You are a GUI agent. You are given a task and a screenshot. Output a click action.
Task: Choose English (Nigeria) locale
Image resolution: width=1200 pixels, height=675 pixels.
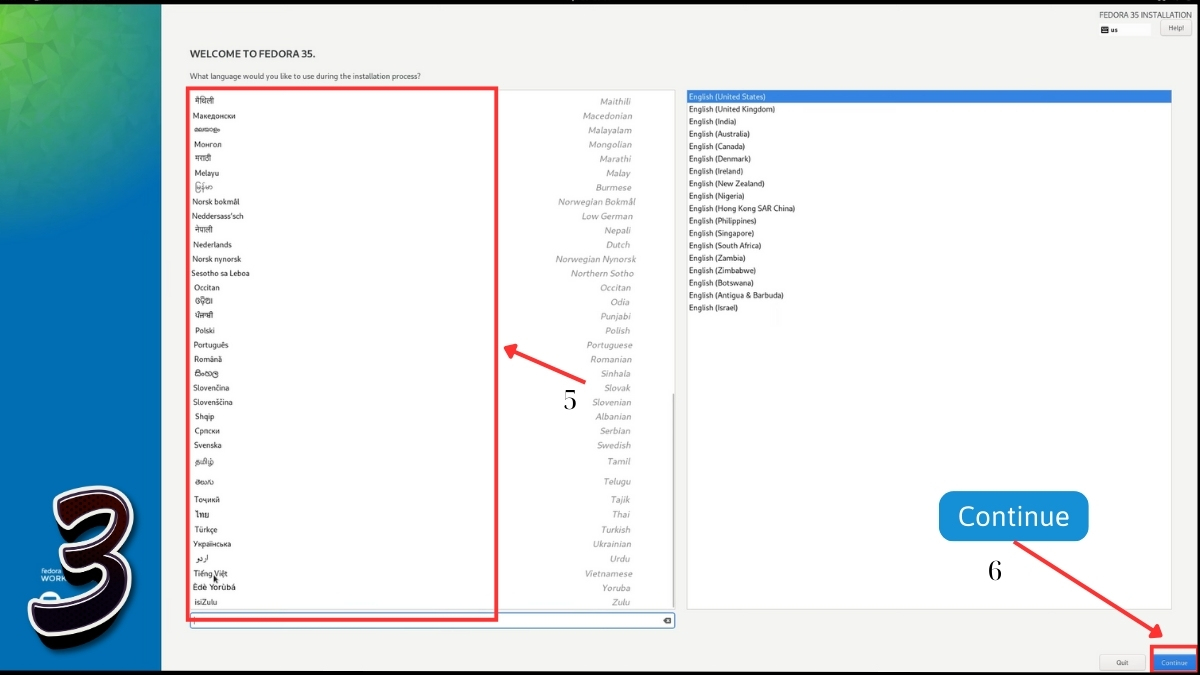[929, 196]
